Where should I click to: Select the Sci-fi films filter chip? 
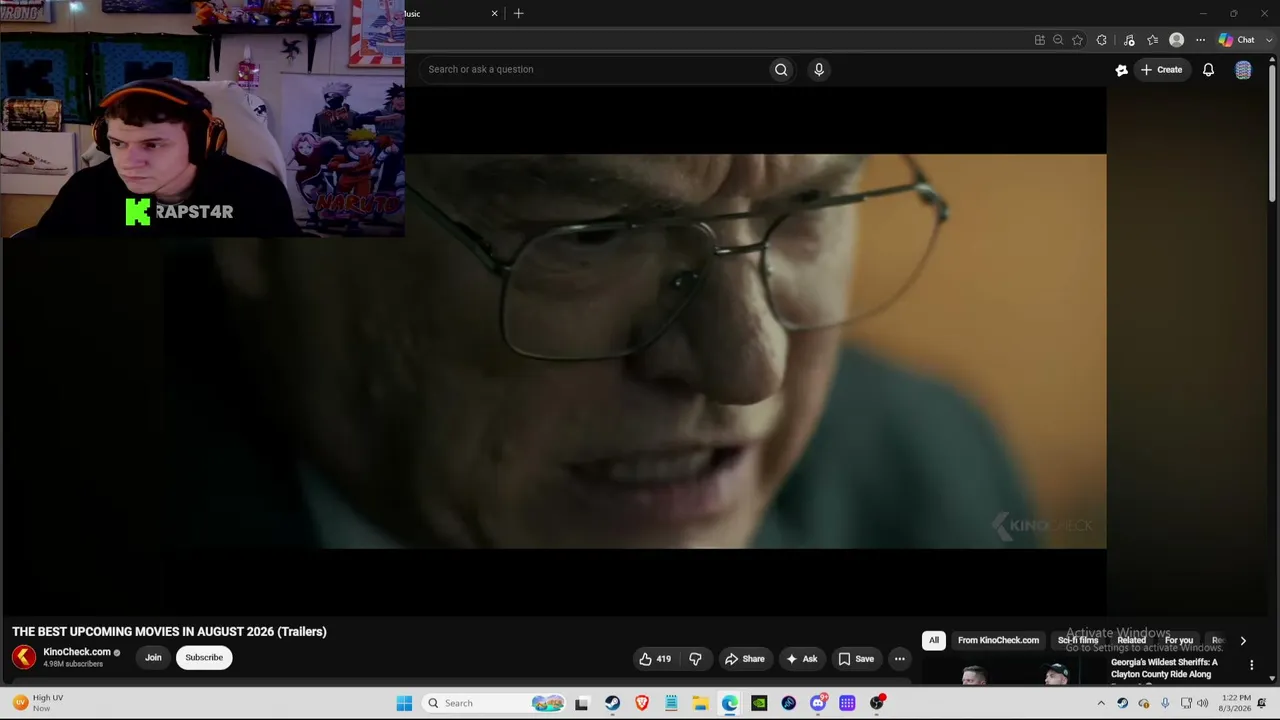click(1078, 640)
